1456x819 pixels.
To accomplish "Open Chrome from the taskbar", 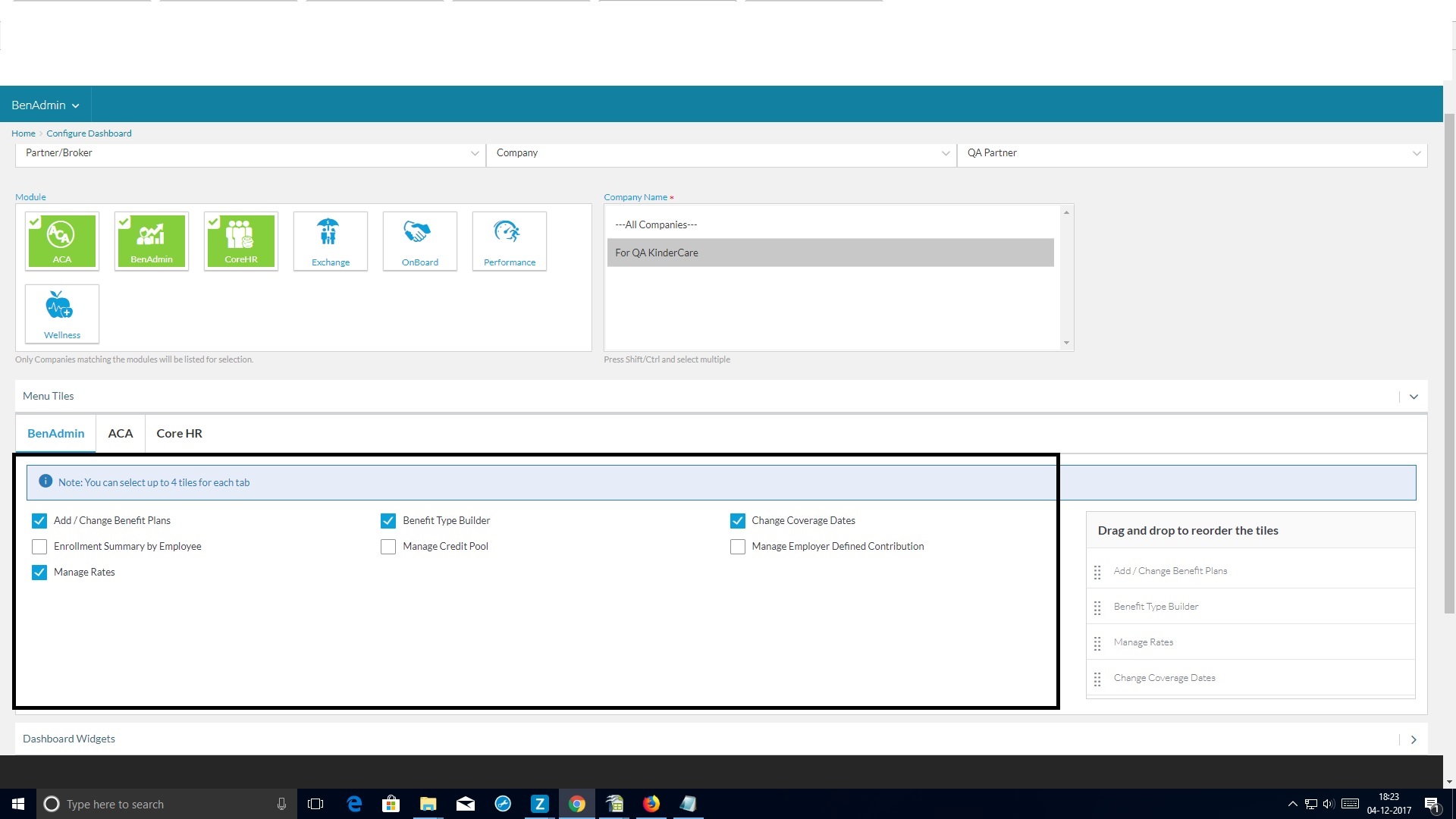I will pyautogui.click(x=577, y=804).
